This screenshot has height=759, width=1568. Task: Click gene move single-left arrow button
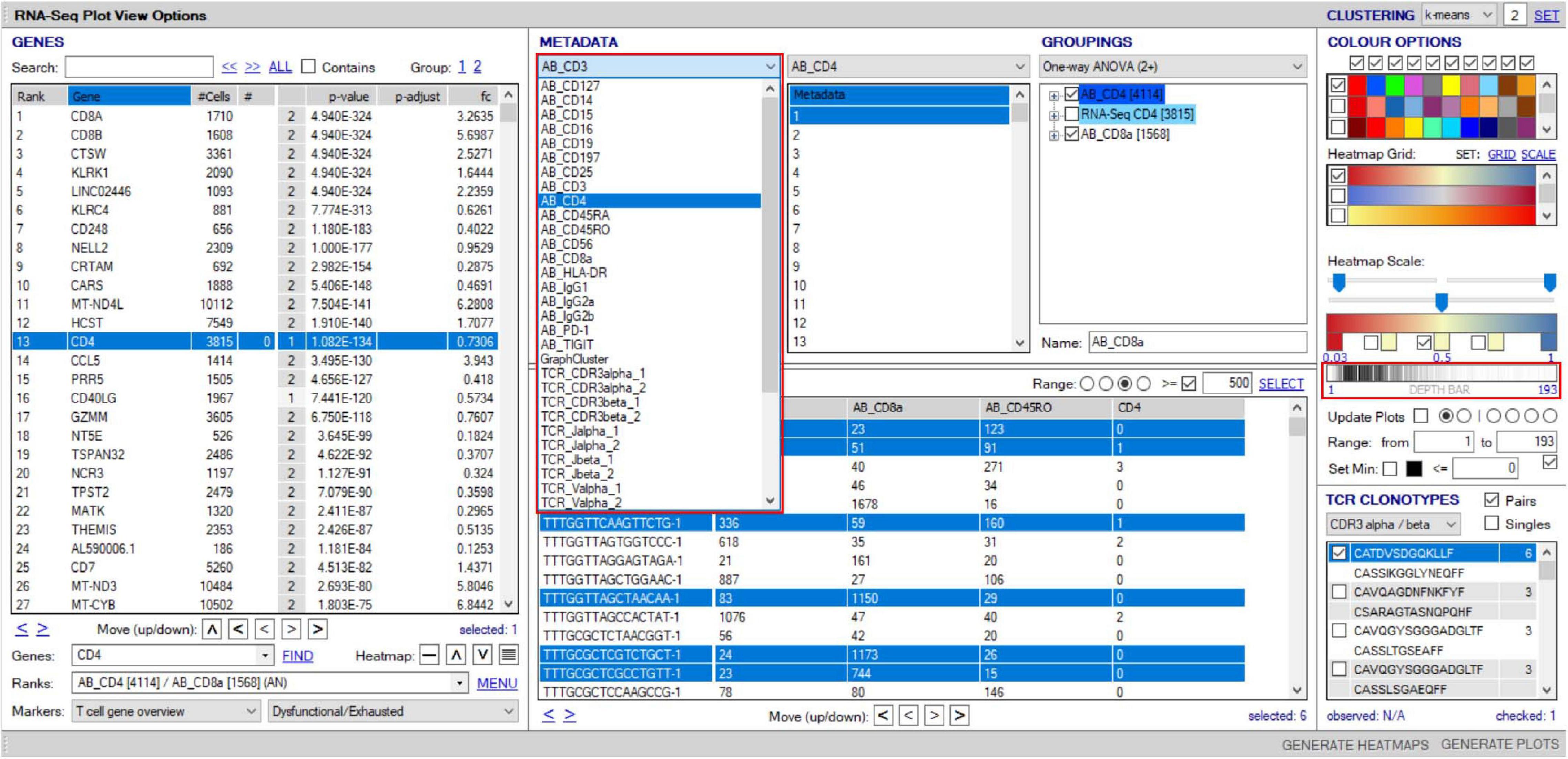coord(264,629)
